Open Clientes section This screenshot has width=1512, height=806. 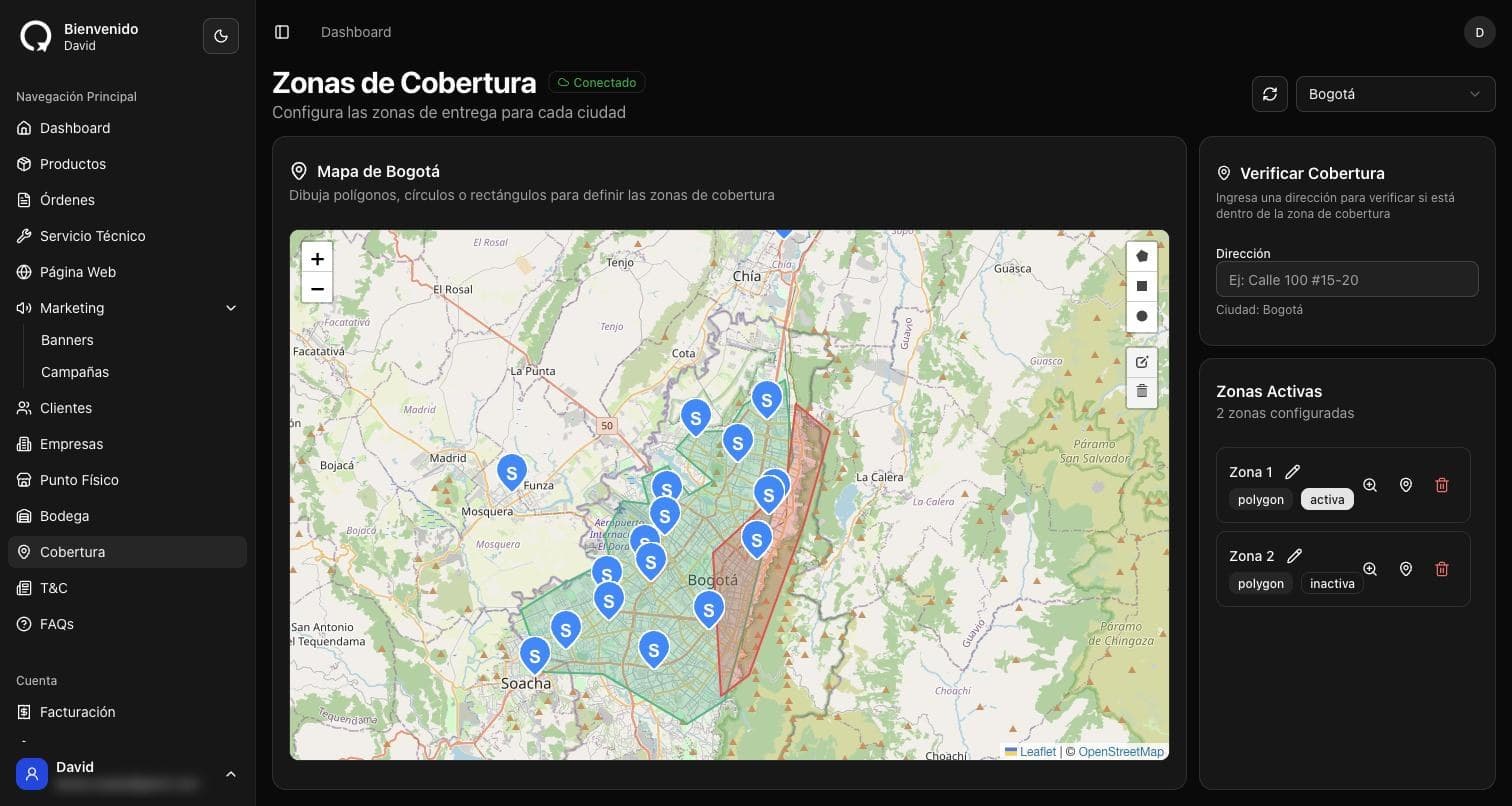click(x=127, y=408)
